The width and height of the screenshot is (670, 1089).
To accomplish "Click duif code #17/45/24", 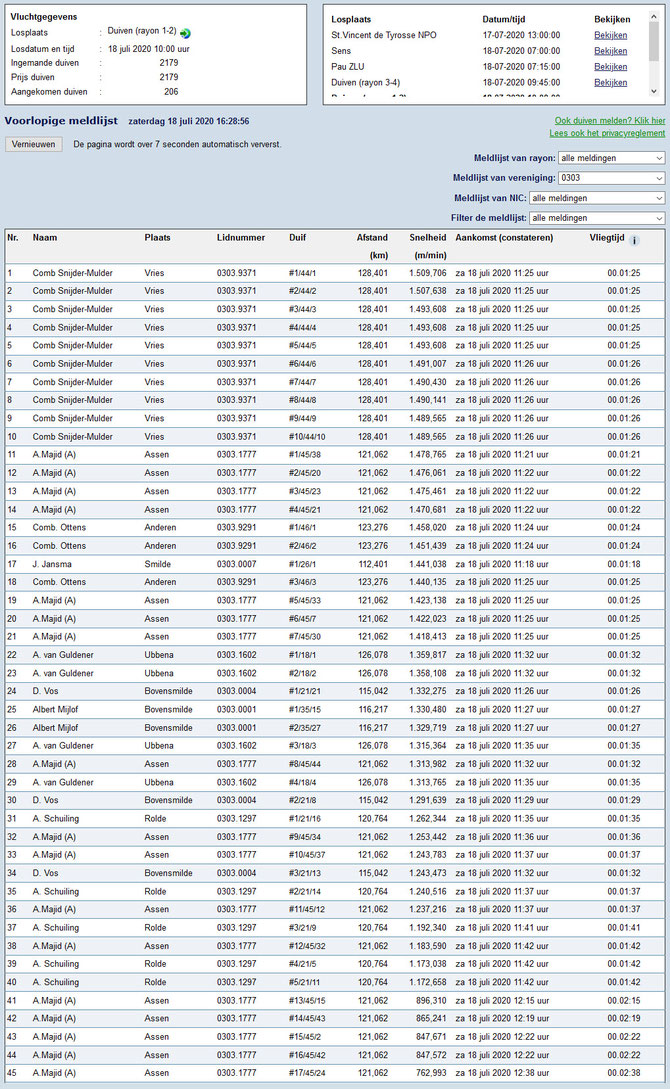I will (307, 1073).
